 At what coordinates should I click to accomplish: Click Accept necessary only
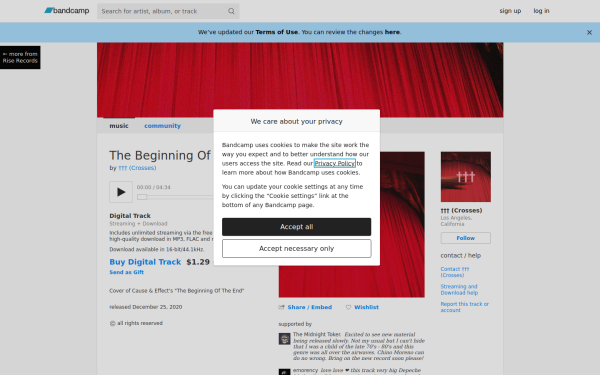(296, 249)
